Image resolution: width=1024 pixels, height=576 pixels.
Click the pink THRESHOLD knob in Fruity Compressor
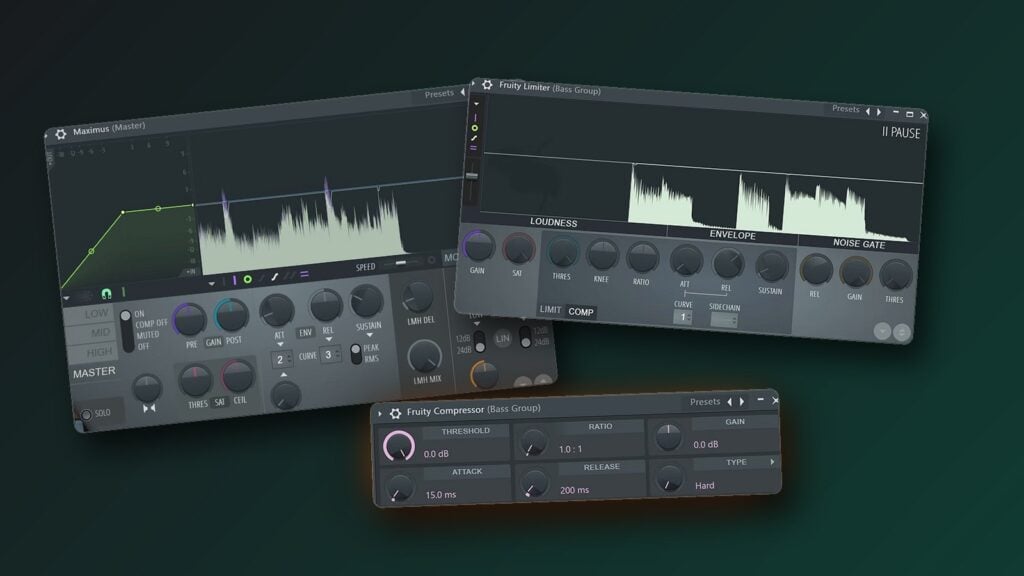pyautogui.click(x=399, y=445)
